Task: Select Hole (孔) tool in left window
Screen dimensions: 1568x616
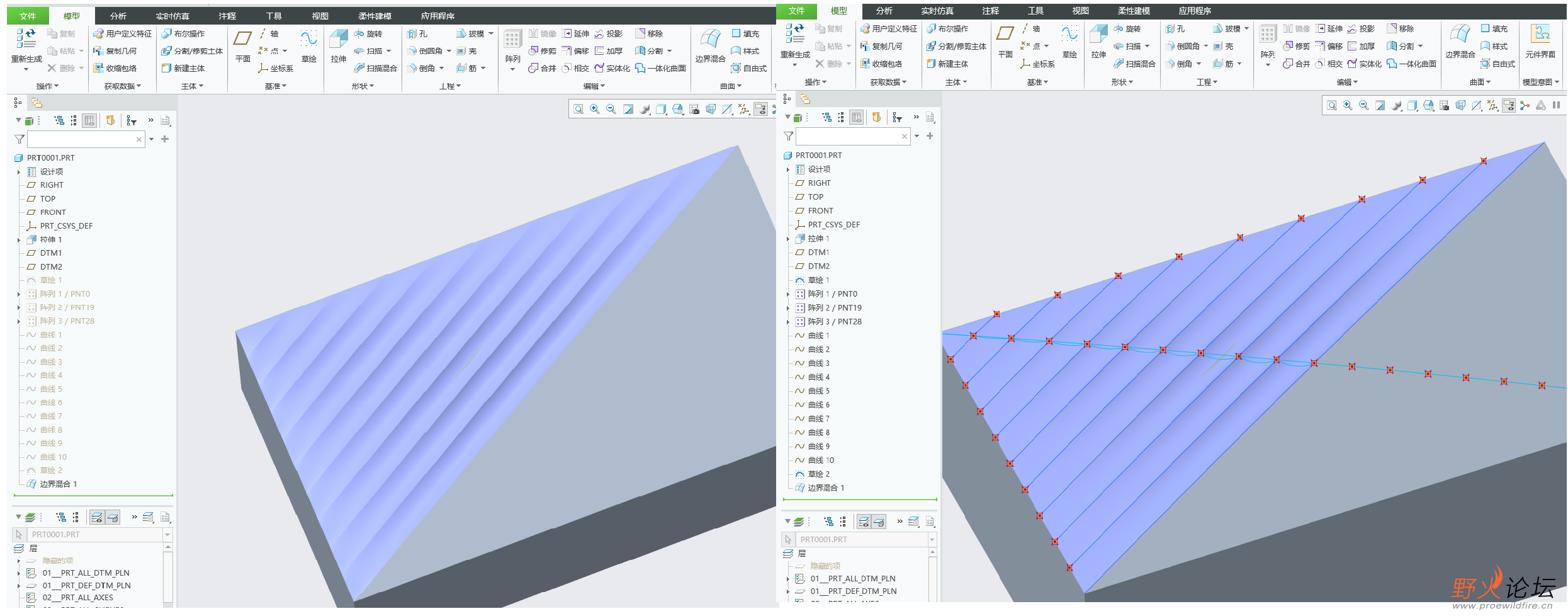Action: point(417,33)
